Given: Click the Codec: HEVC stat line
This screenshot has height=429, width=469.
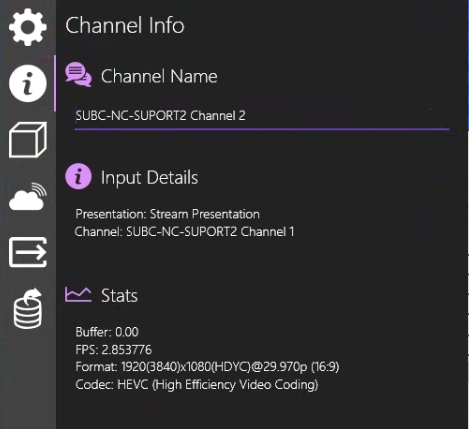Looking at the screenshot, I should (x=197, y=385).
